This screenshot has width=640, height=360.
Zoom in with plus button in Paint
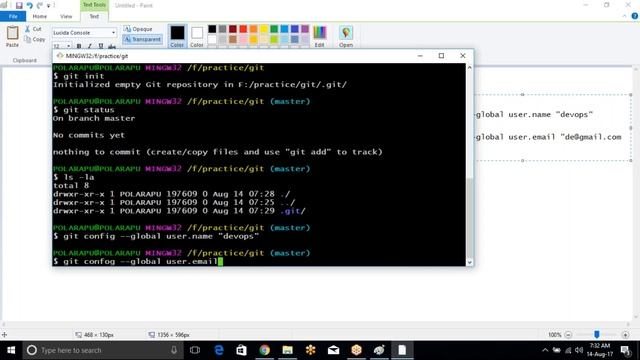coord(625,335)
